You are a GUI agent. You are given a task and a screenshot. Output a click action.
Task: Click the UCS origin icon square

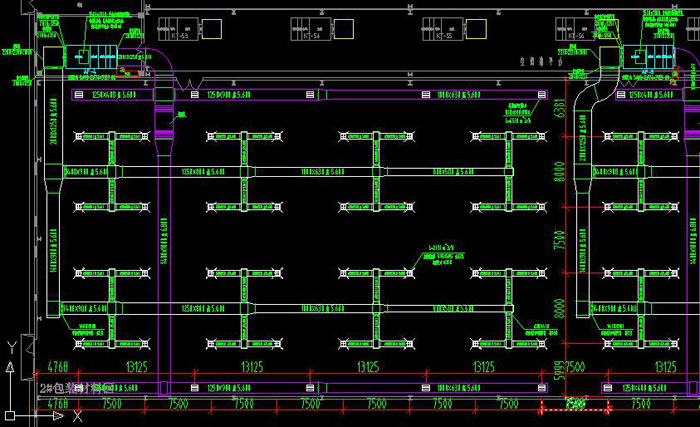pyautogui.click(x=10, y=416)
